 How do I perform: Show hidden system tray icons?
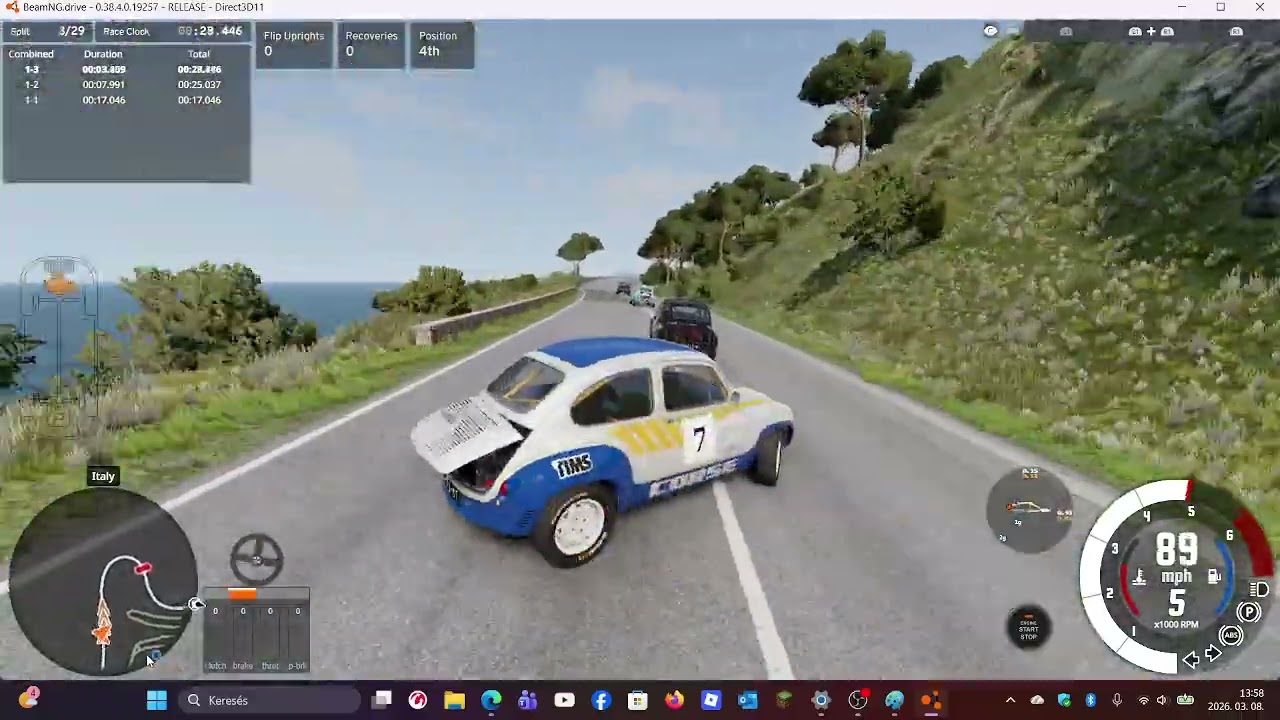point(1010,700)
